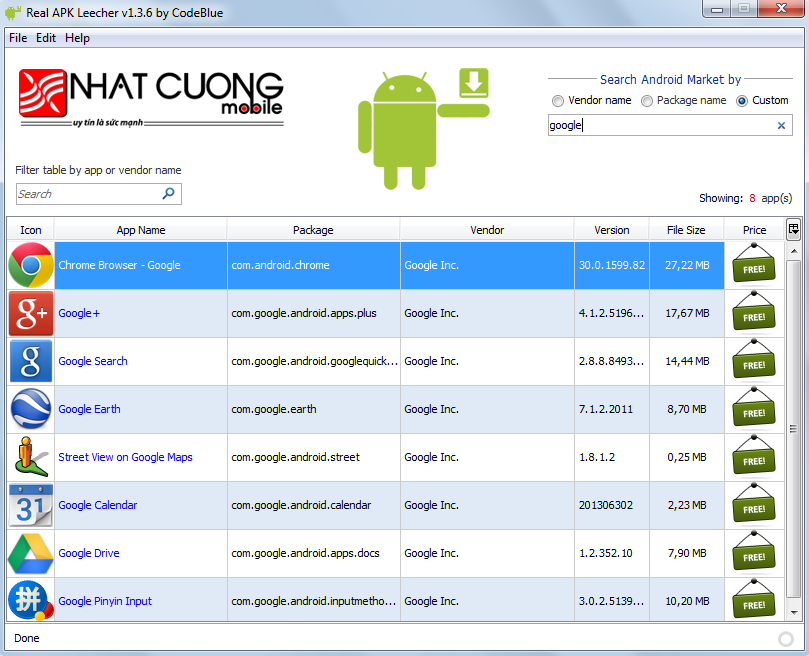
Task: Open the column chooser dropdown button
Action: click(794, 229)
